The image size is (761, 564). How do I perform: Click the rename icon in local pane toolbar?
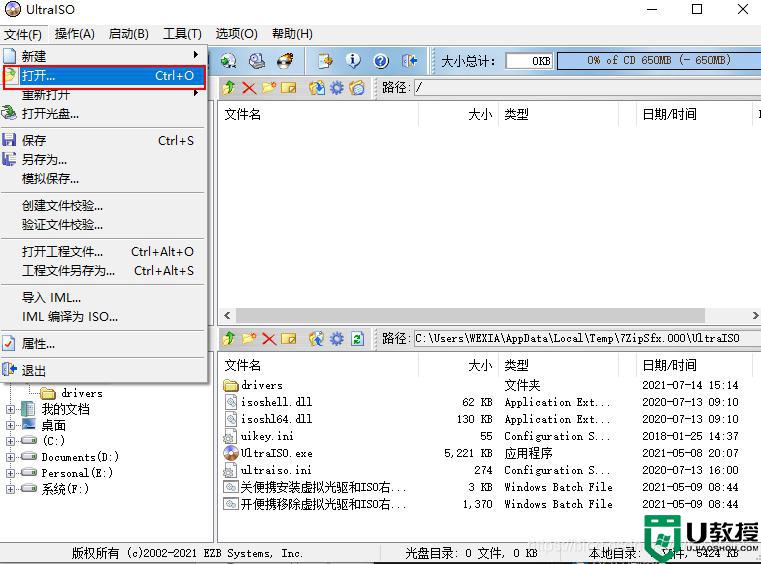click(x=288, y=338)
